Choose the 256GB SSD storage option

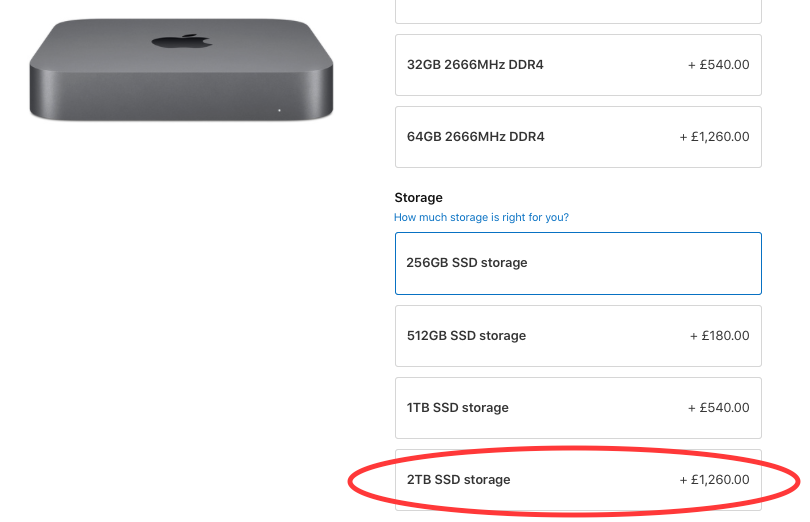tap(578, 264)
